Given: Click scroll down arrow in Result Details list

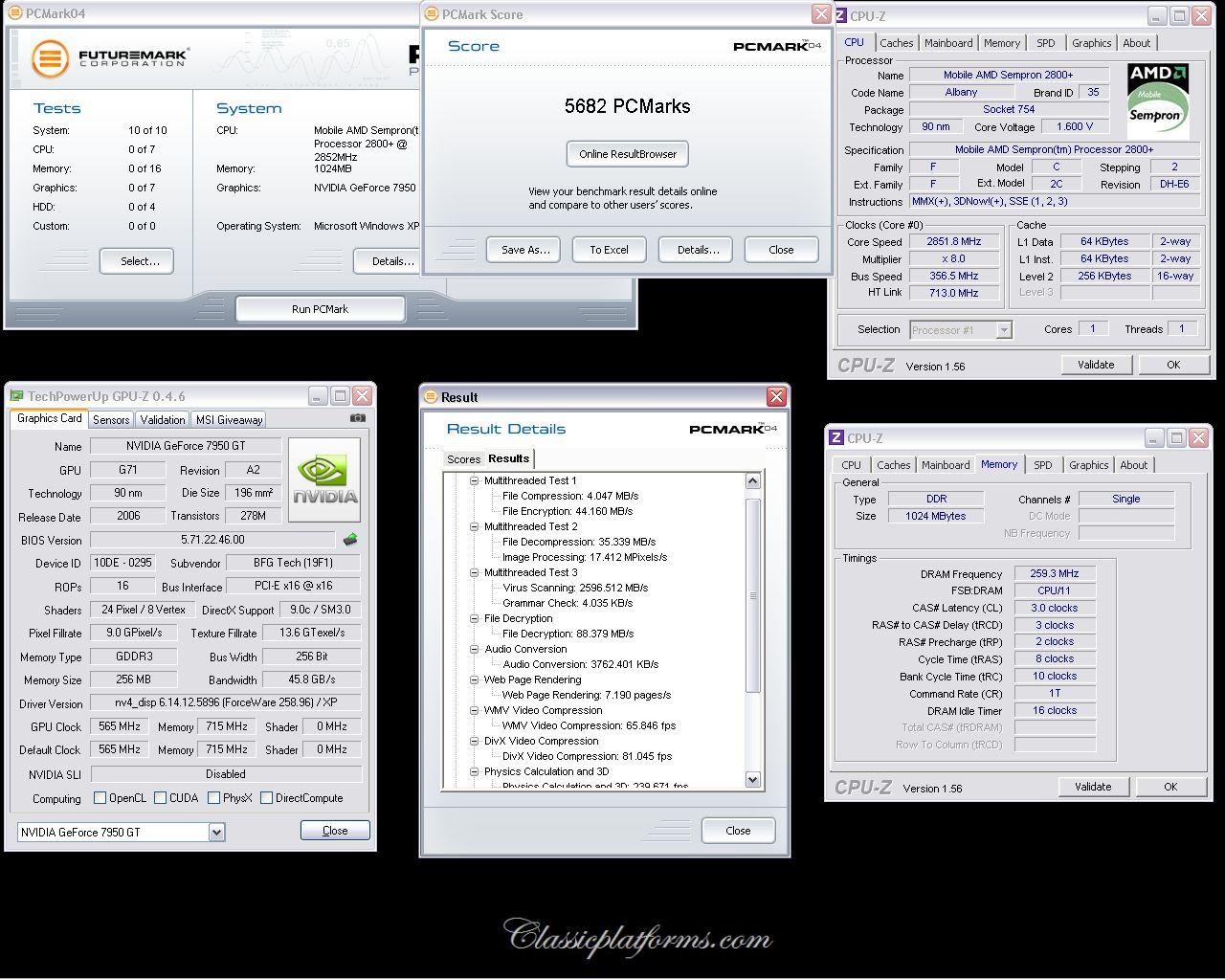Looking at the screenshot, I should 752,780.
